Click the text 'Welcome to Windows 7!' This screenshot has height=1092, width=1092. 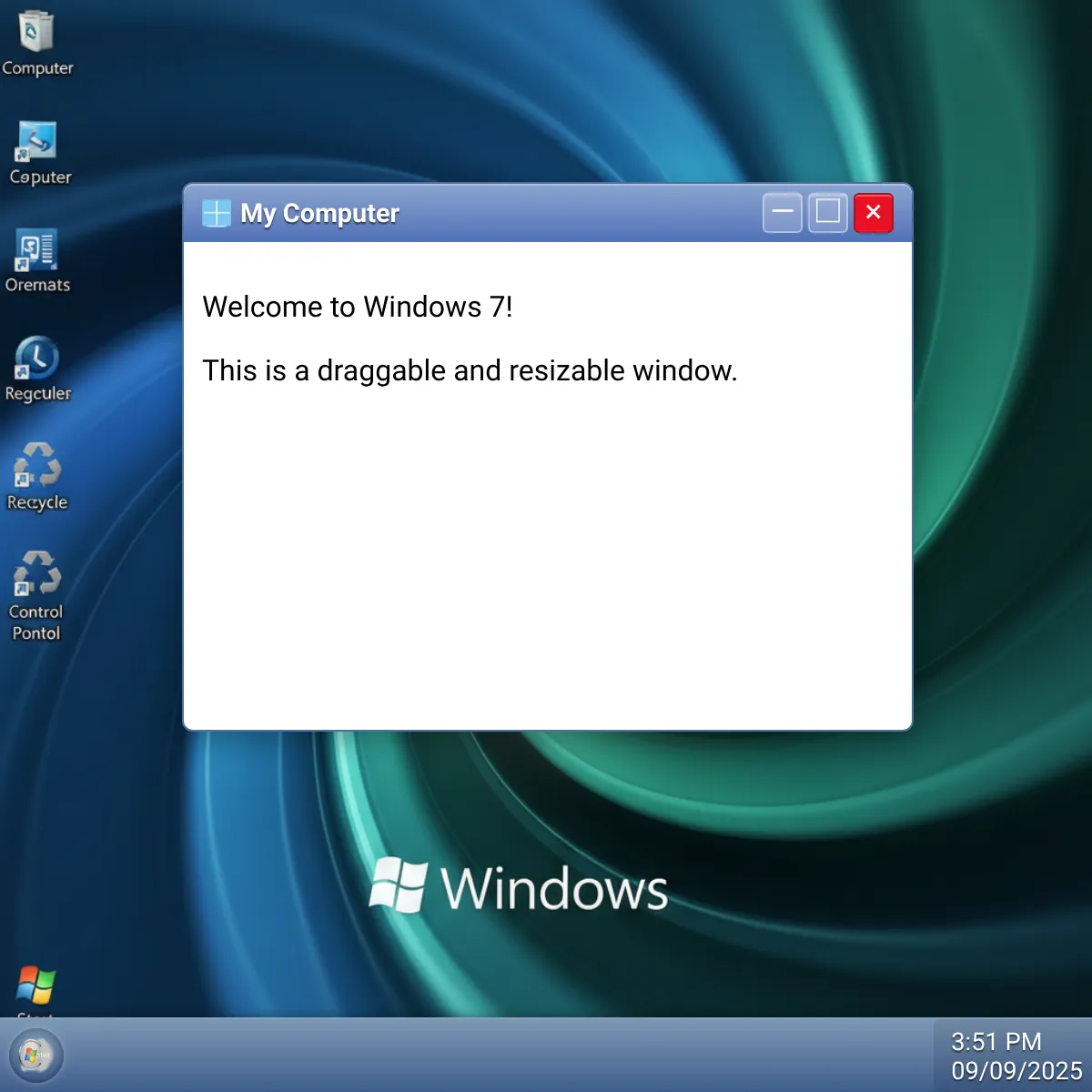point(358,308)
